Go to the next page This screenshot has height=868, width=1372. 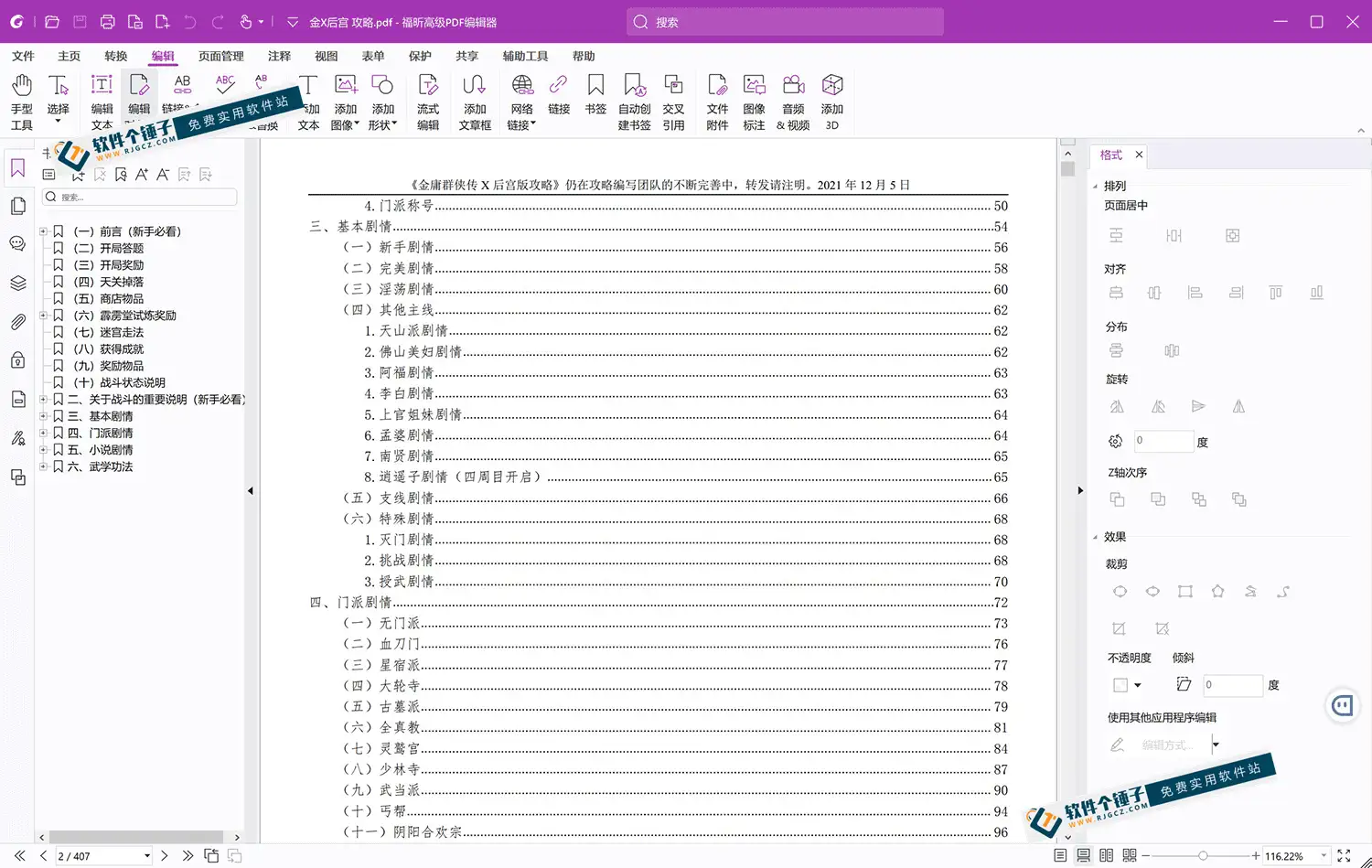click(165, 856)
